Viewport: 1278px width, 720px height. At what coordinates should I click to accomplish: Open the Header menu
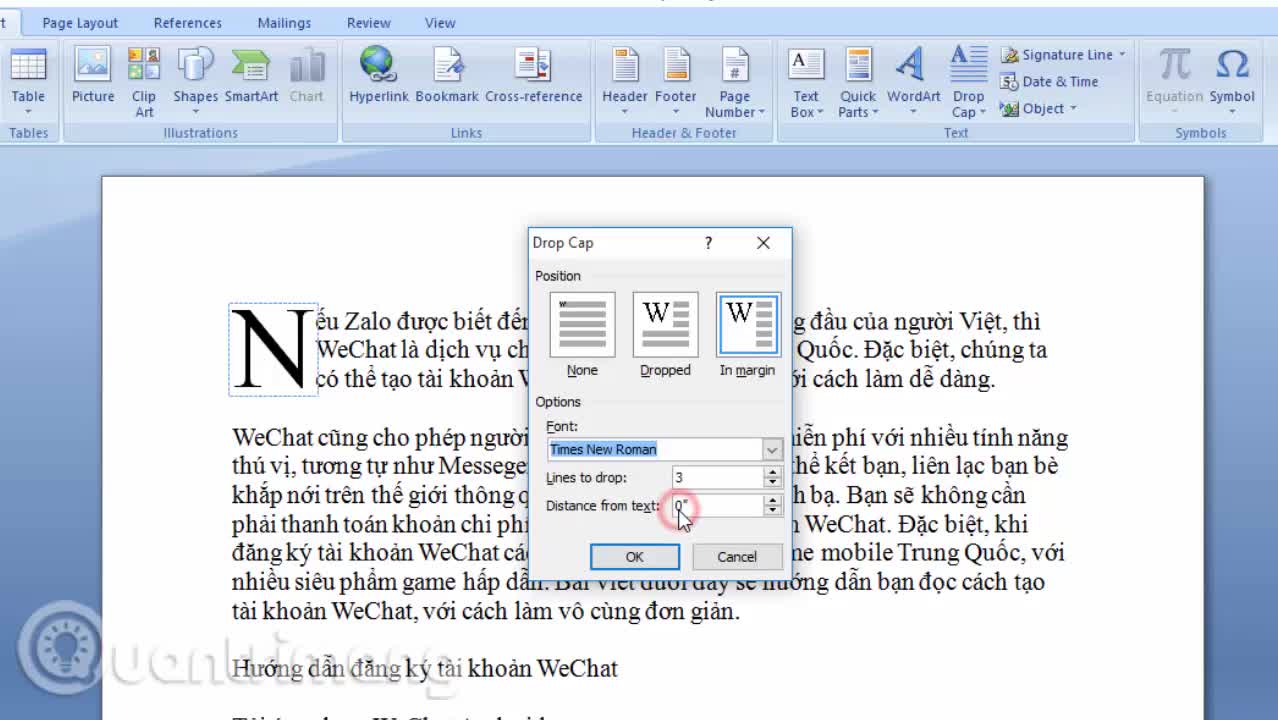tap(625, 80)
